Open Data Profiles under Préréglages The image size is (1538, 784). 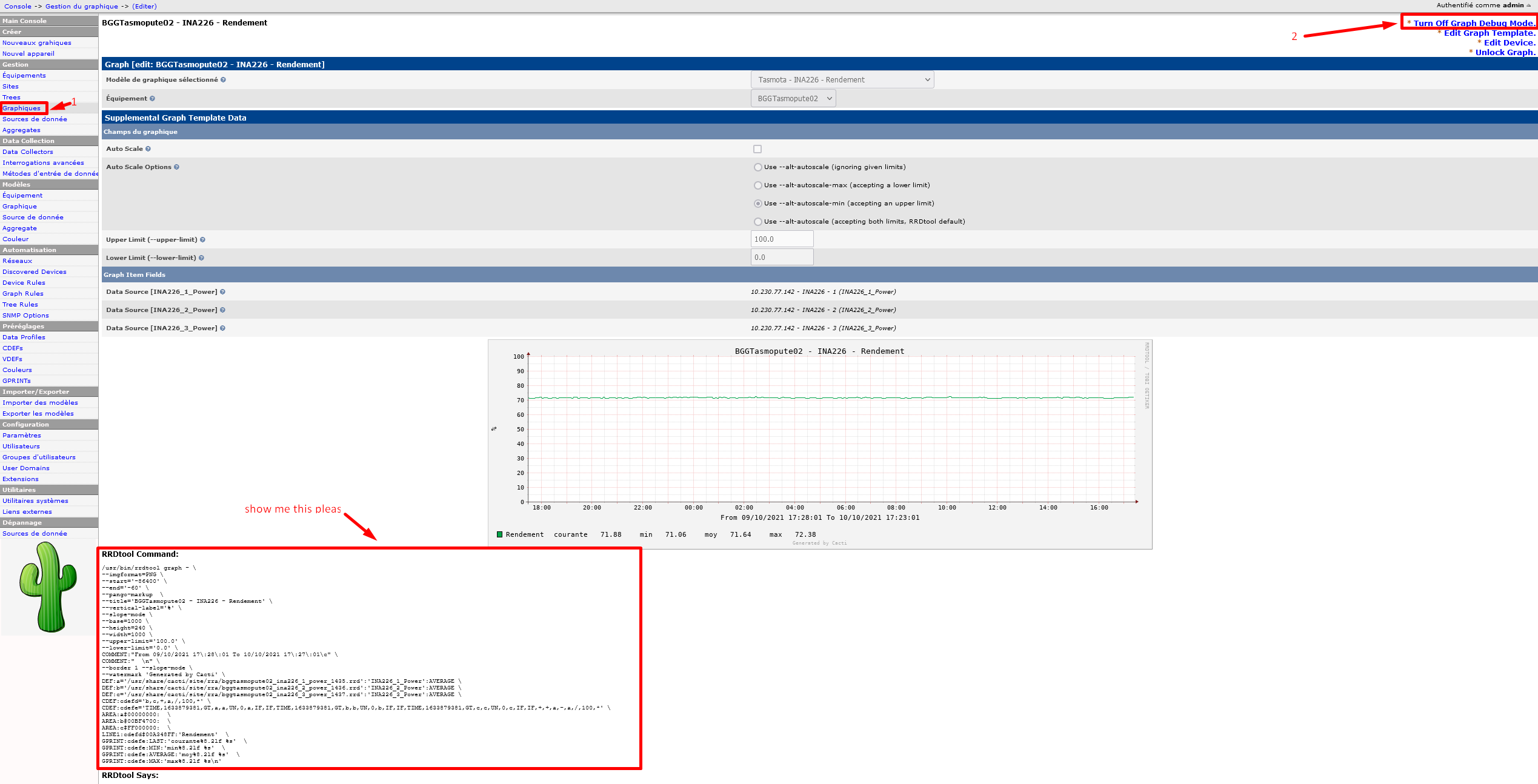click(x=24, y=337)
